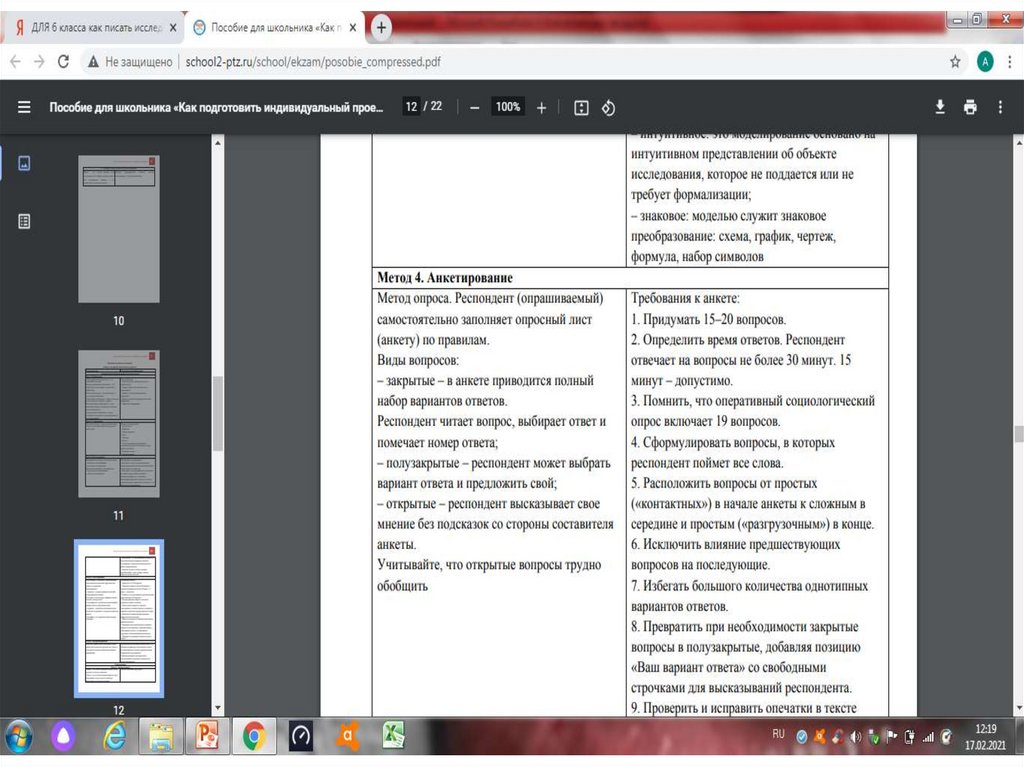Image resolution: width=1024 pixels, height=767 pixels.
Task: Reload the current page
Action: coord(64,61)
